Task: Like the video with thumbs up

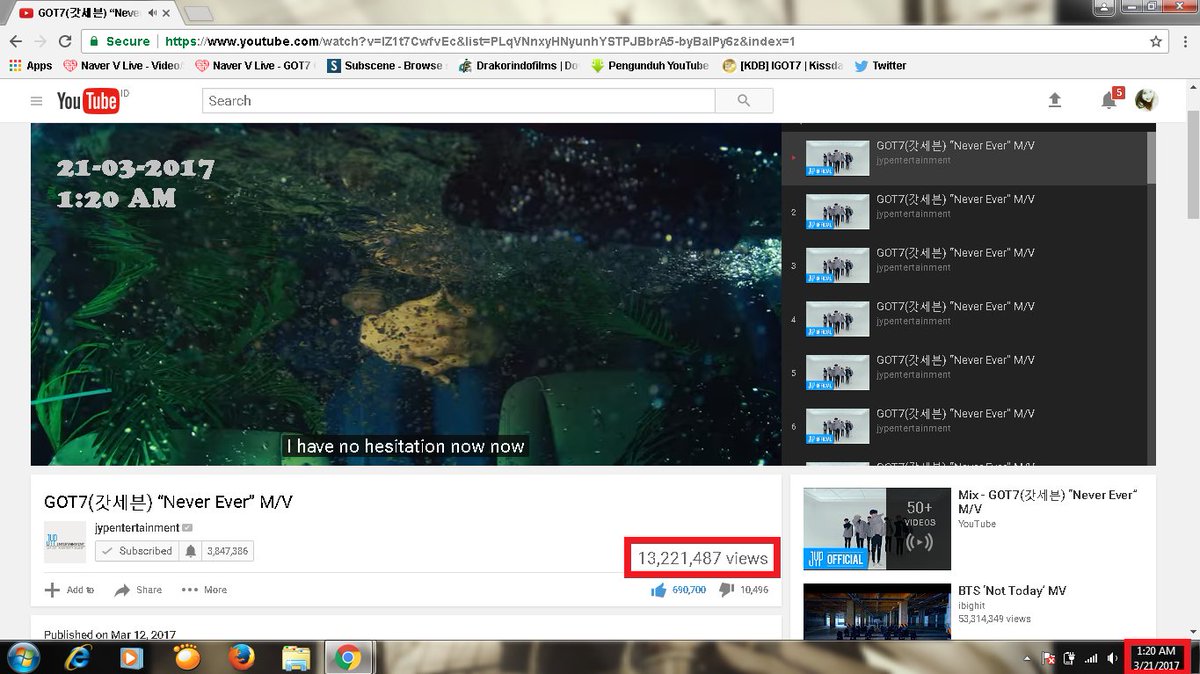Action: [x=659, y=590]
